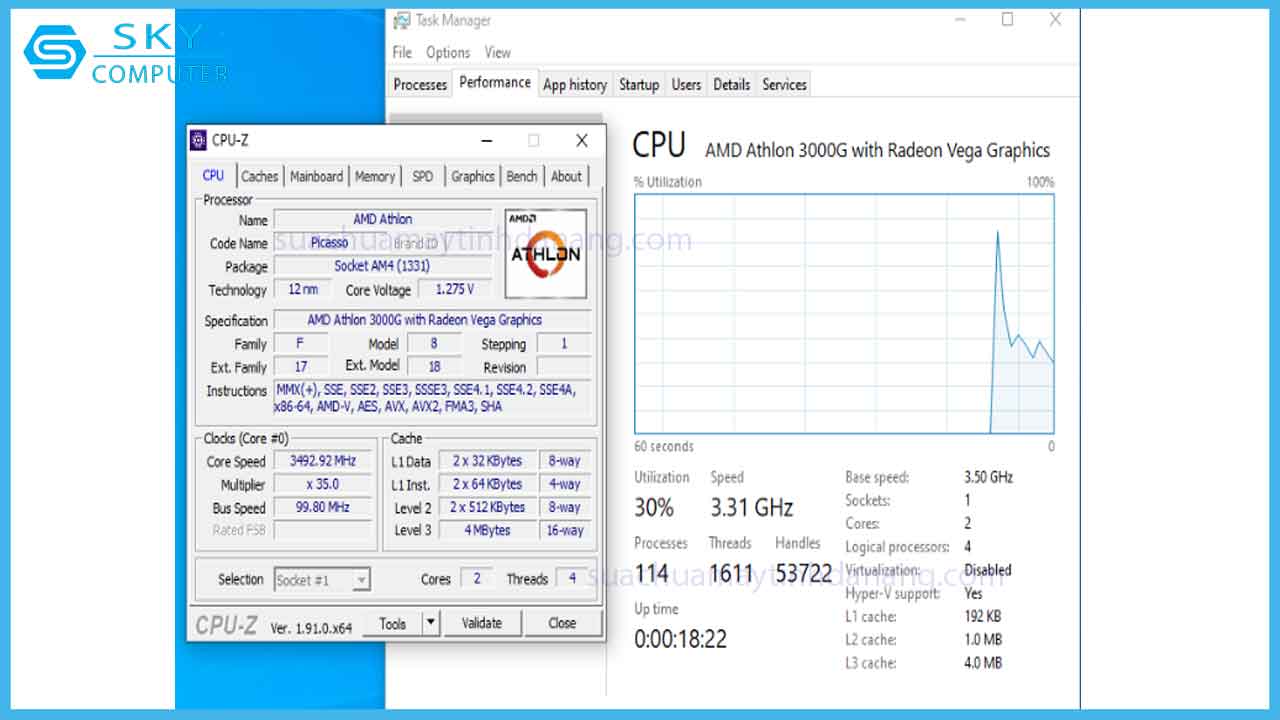Click the Core Voltage value 1.275 V
The width and height of the screenshot is (1280, 720).
click(x=454, y=289)
